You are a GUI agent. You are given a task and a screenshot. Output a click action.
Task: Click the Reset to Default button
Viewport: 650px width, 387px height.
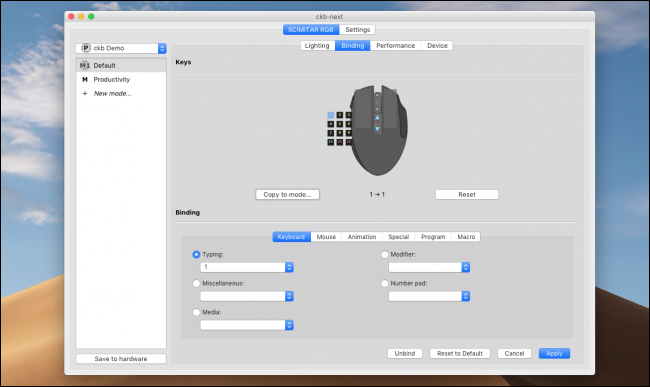(460, 353)
